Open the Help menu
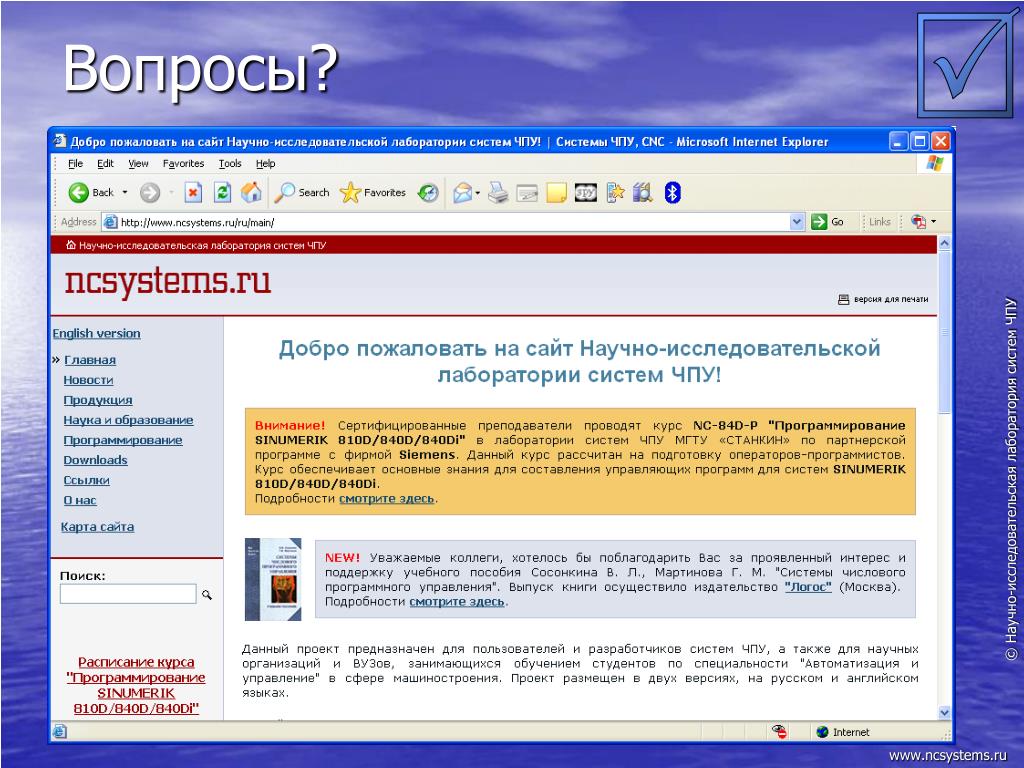1024x768 pixels. 265,163
